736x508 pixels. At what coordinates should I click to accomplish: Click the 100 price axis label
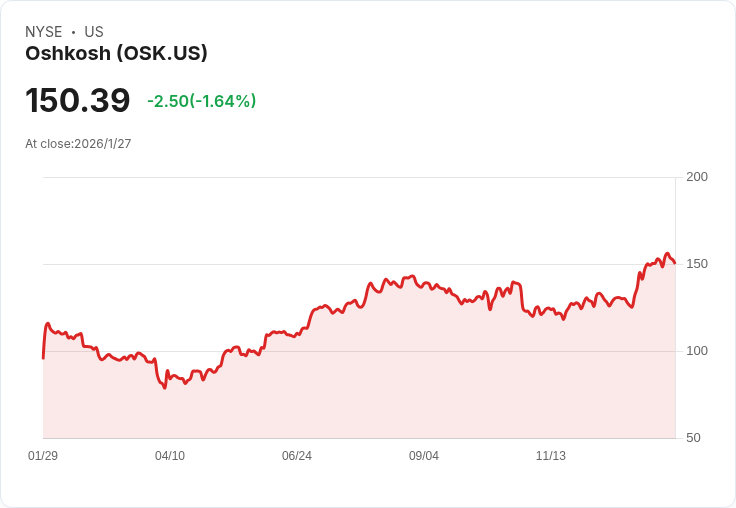coord(697,351)
